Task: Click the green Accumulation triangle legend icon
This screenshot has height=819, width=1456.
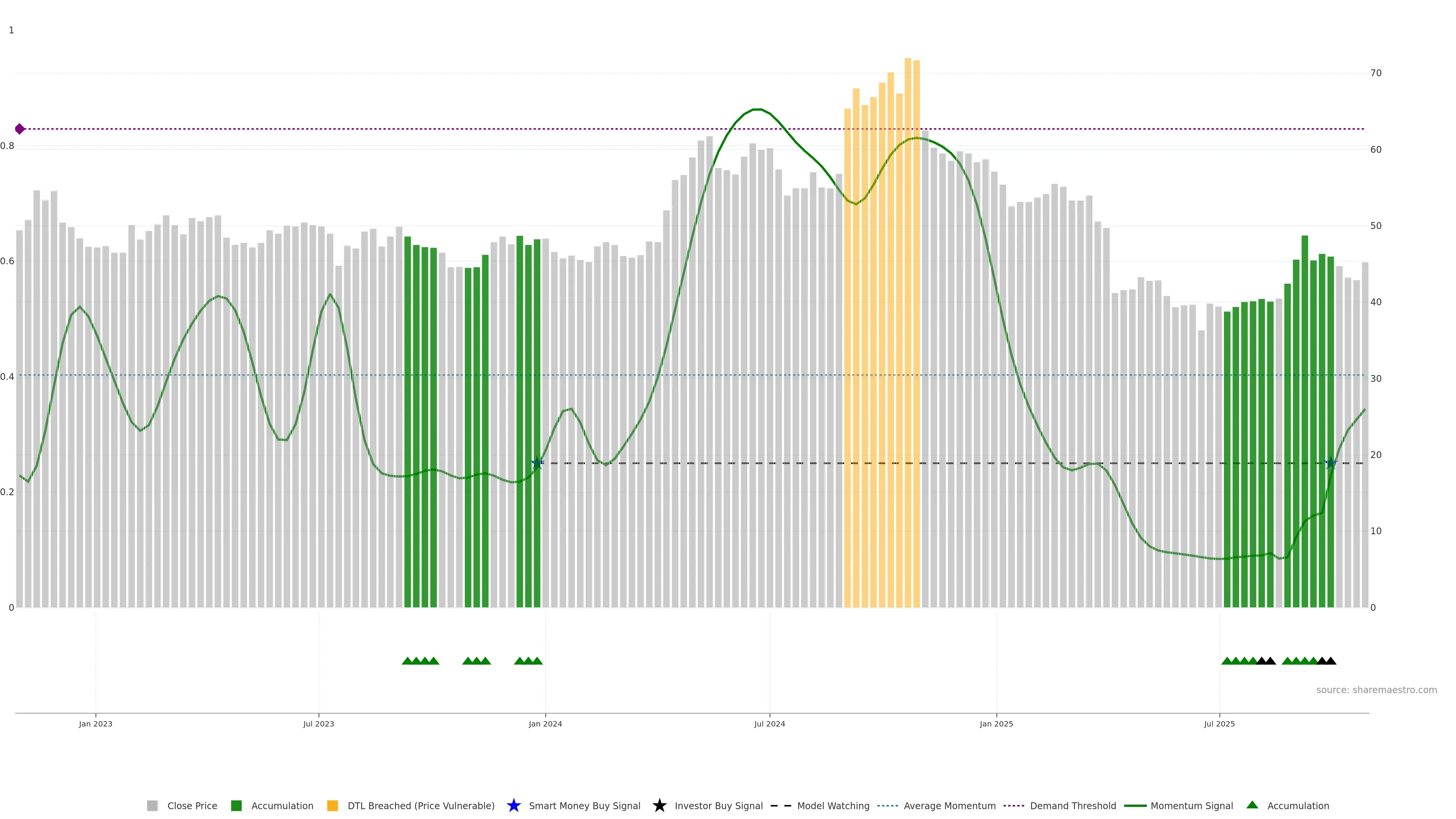Action: (1252, 805)
